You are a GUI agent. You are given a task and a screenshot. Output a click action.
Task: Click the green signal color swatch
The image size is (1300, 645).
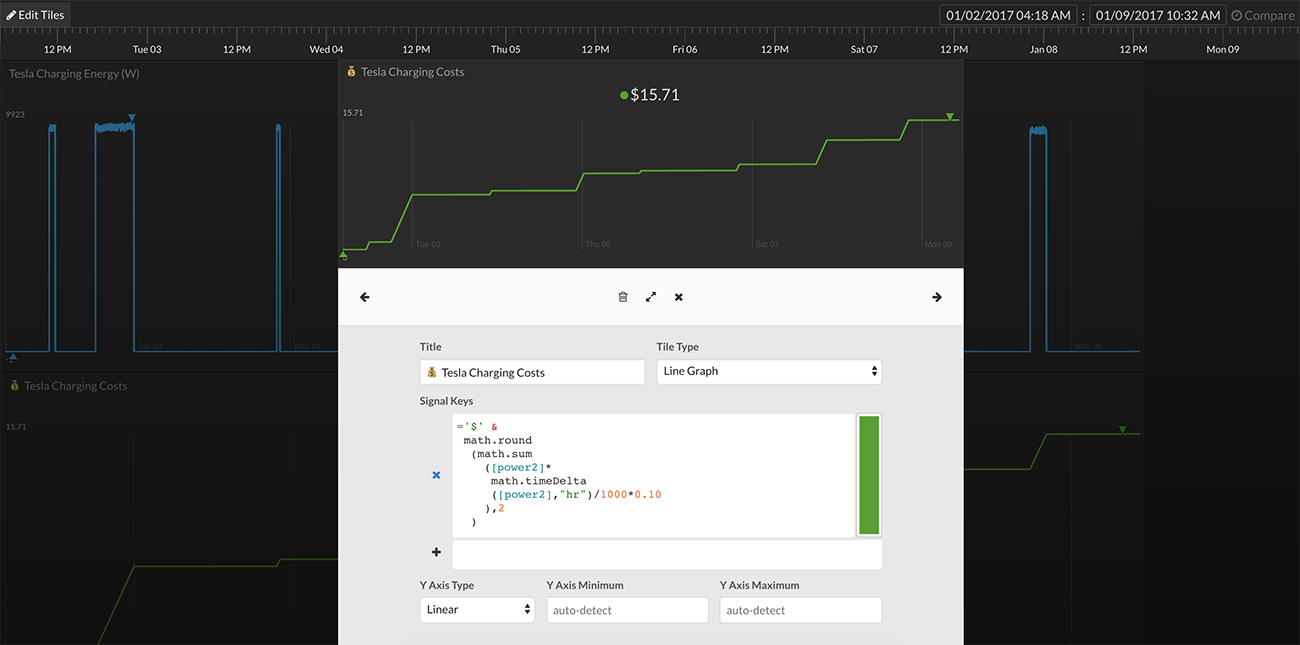pos(868,475)
